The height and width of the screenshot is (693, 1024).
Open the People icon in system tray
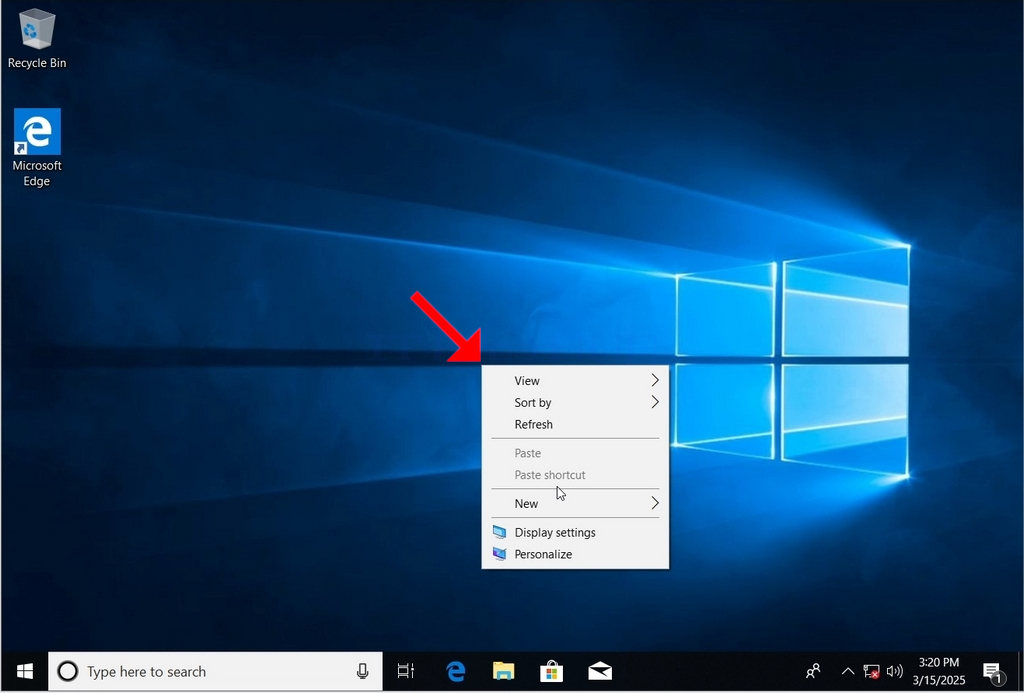coord(813,671)
